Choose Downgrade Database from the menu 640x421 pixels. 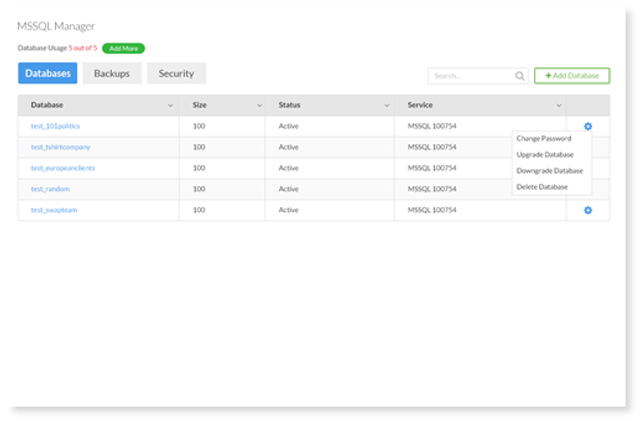pyautogui.click(x=549, y=171)
